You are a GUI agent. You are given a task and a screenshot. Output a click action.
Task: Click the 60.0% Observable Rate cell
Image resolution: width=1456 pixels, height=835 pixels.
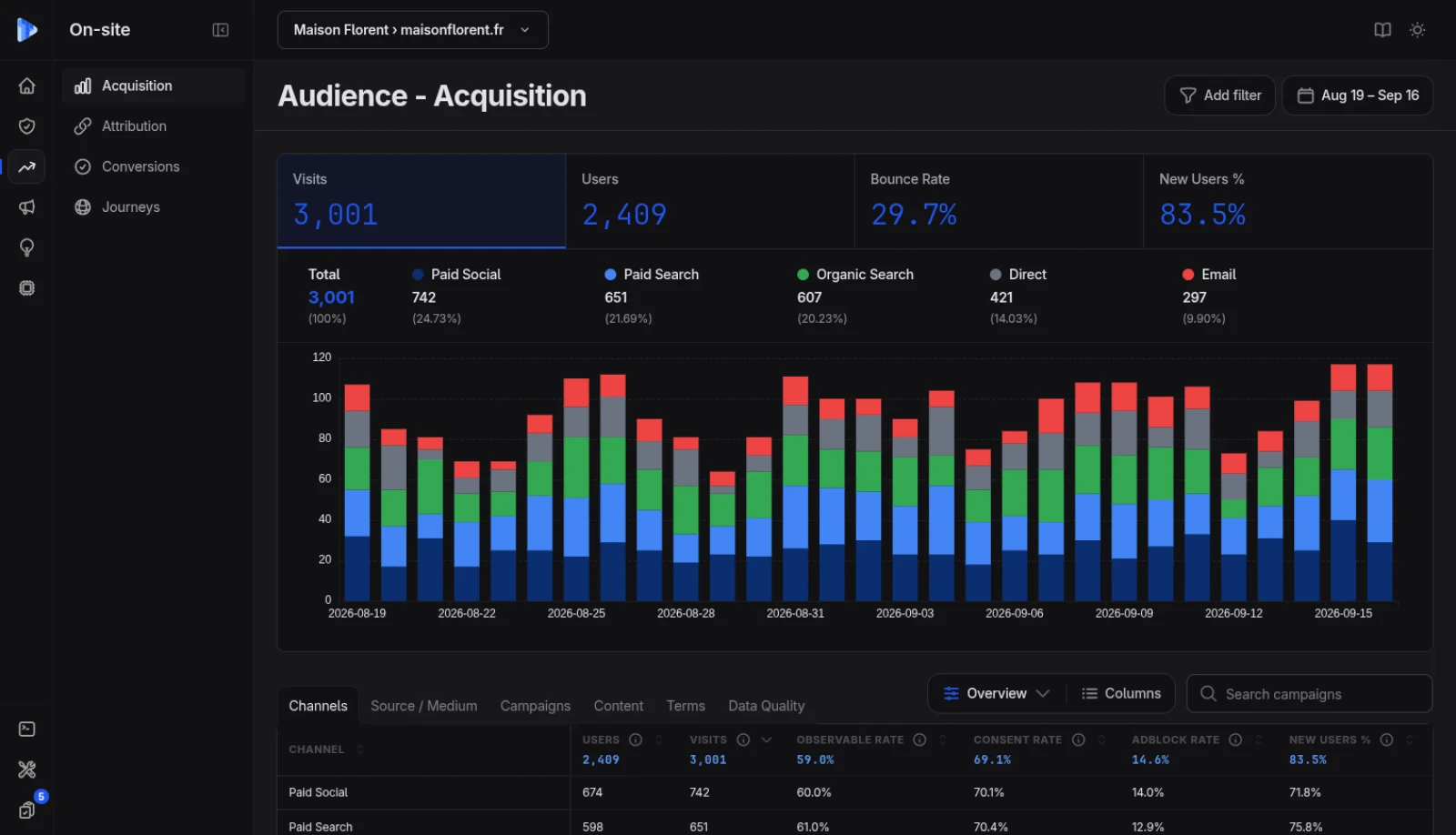(814, 792)
